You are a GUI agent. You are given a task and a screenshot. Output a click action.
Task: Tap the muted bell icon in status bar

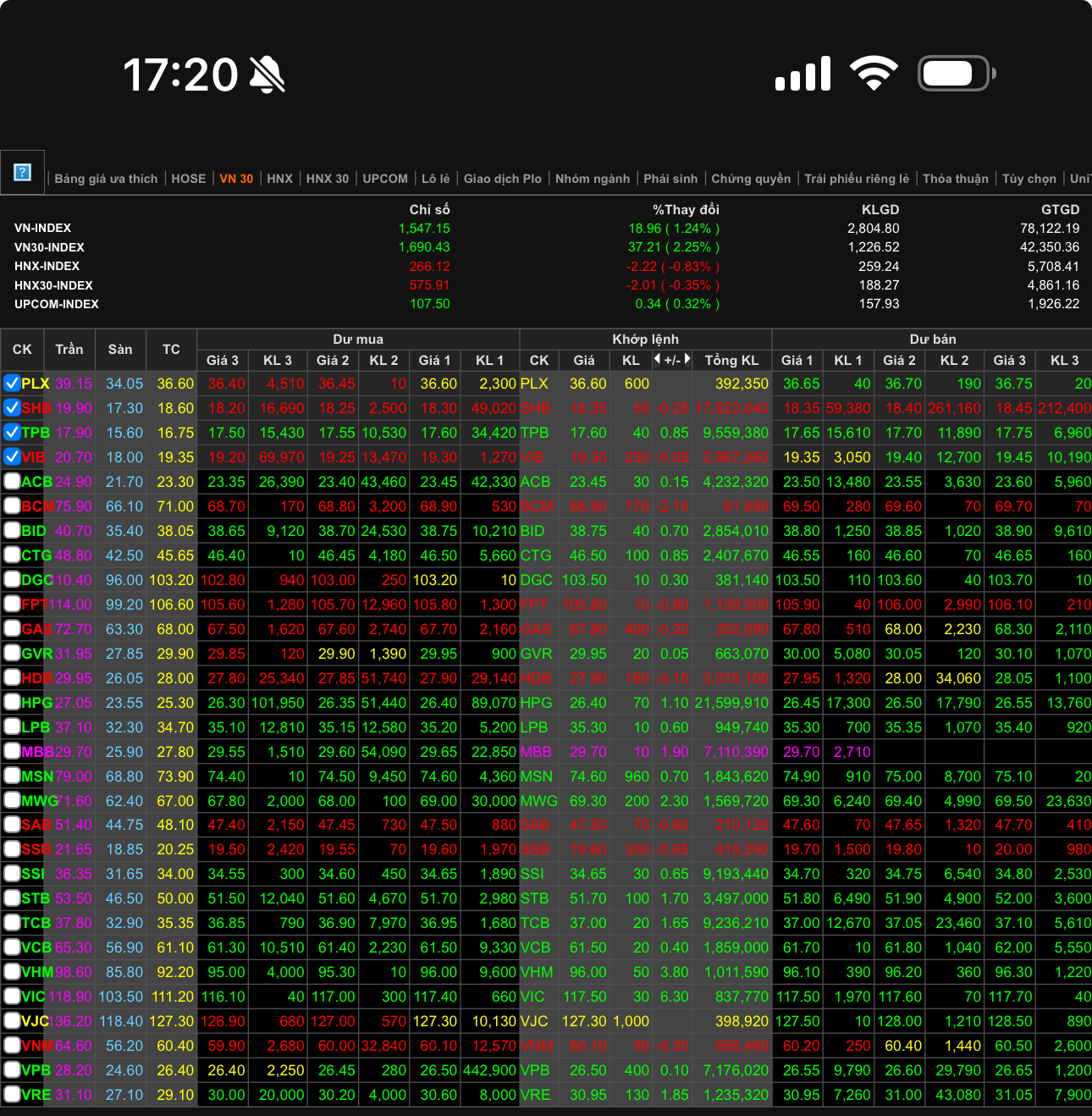267,75
